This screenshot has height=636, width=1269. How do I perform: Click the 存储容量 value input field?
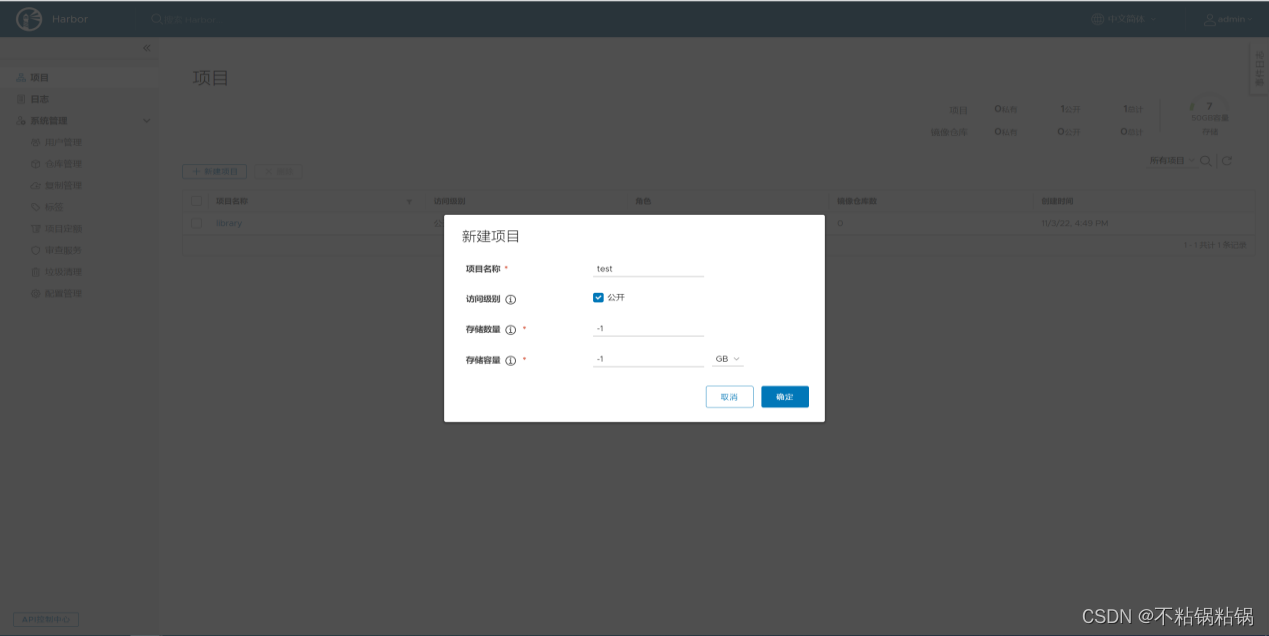(648, 359)
